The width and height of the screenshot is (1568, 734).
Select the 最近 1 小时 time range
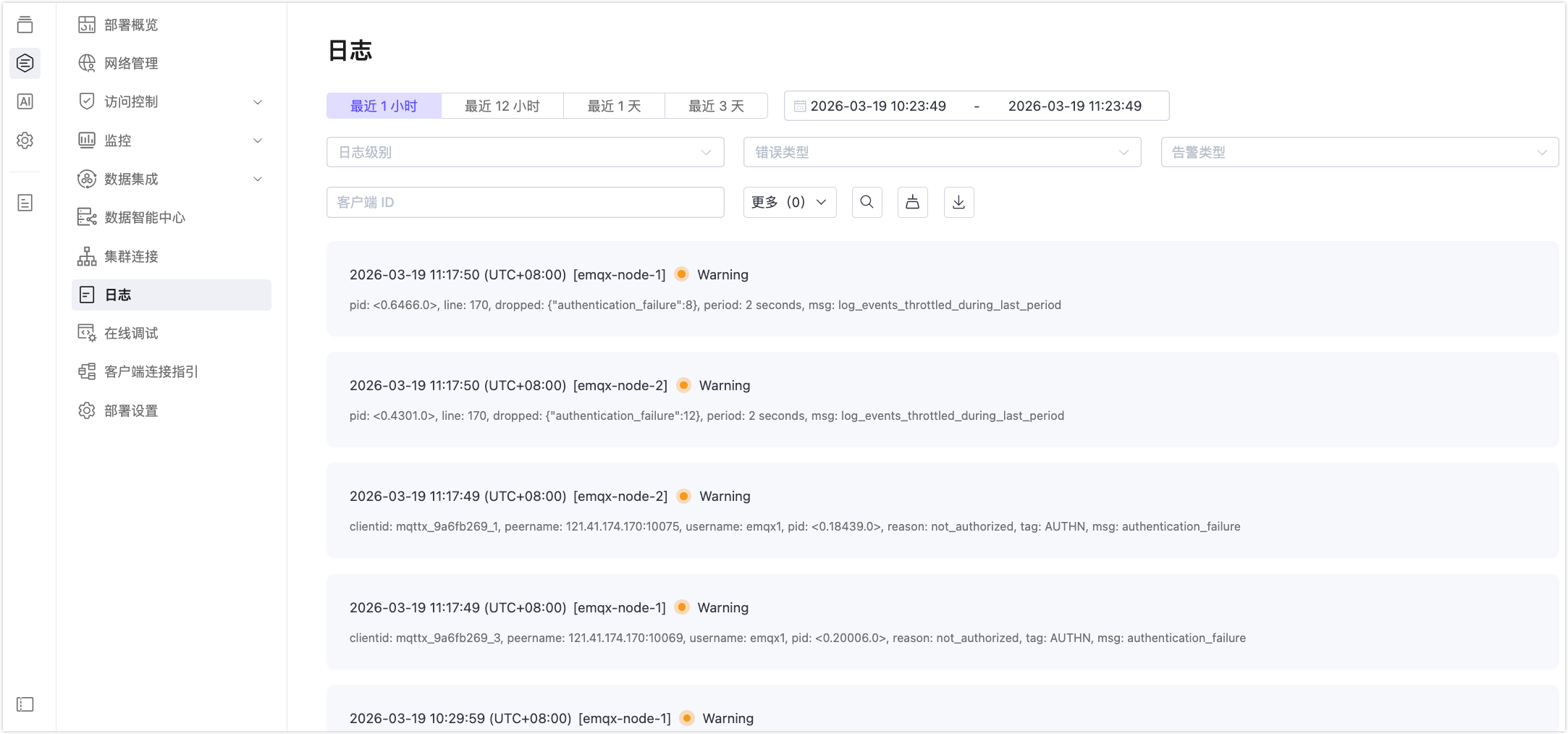tap(384, 106)
